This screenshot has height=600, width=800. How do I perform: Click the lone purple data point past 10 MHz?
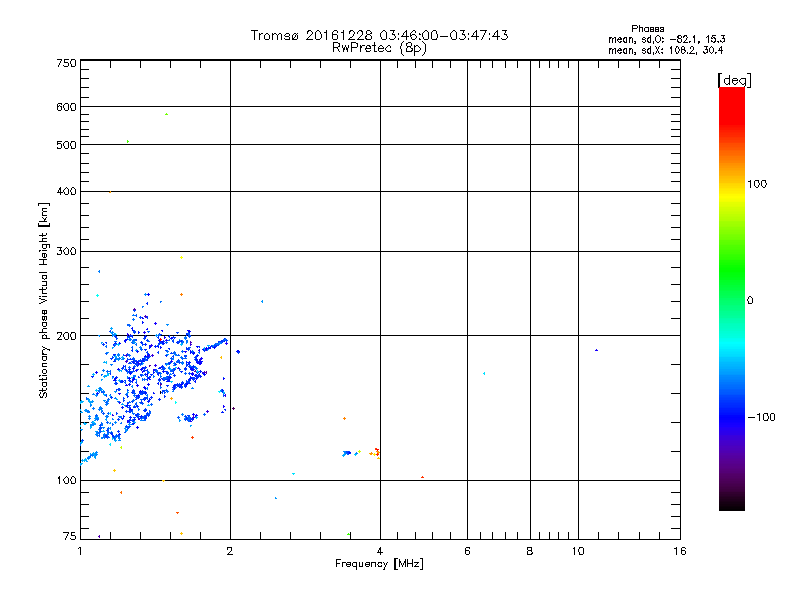coord(596,350)
